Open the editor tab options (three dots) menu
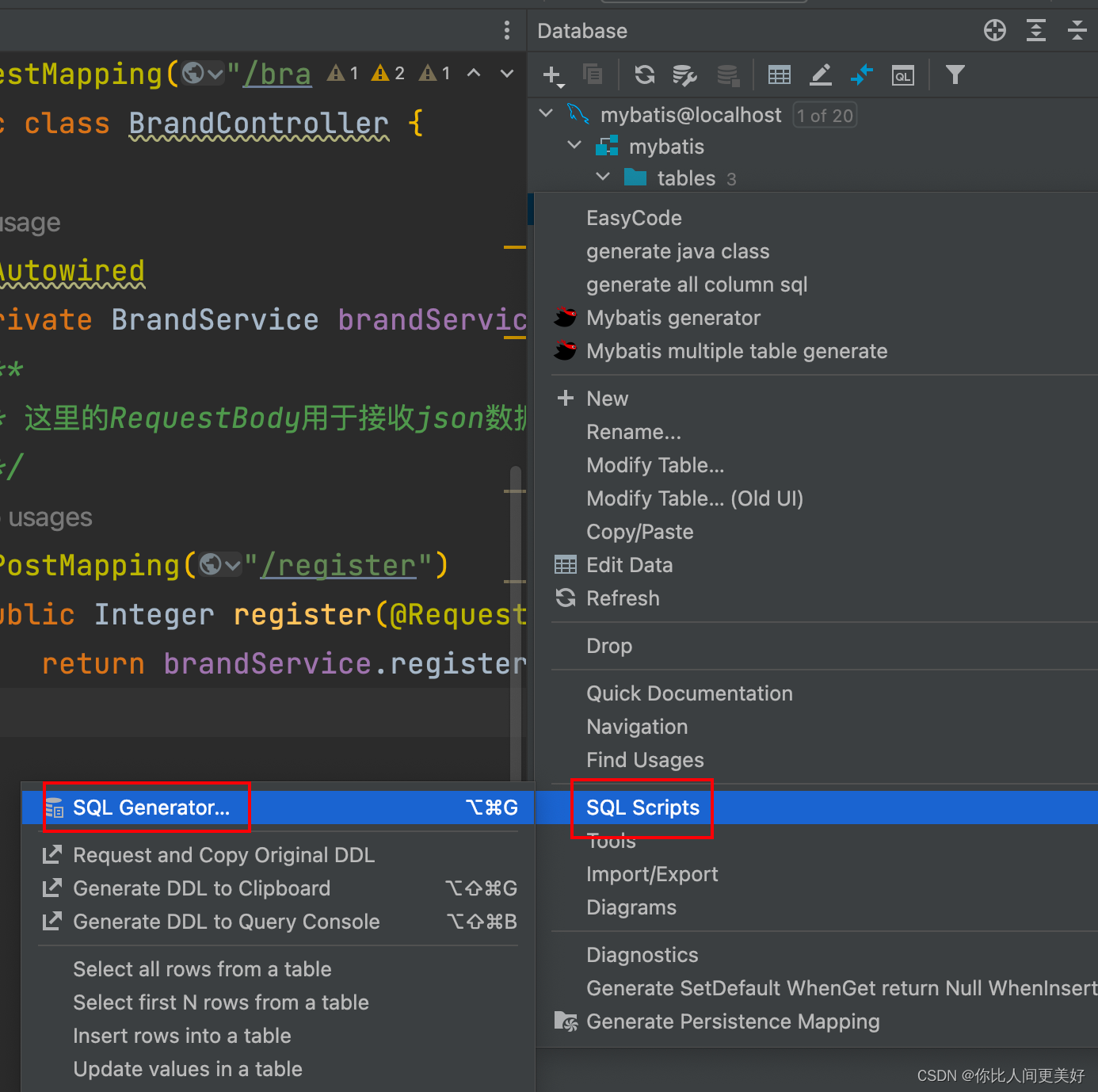The height and width of the screenshot is (1092, 1098). click(507, 30)
